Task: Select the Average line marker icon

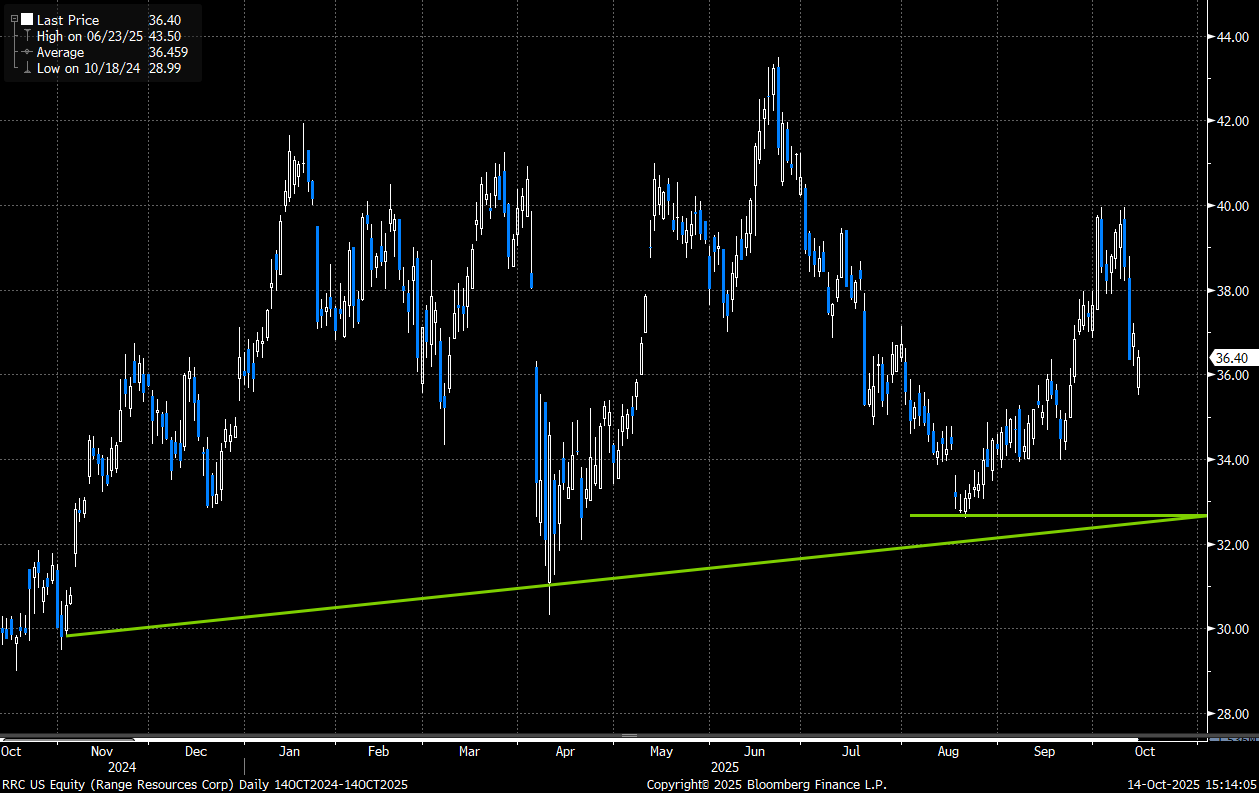Action: click(x=26, y=52)
